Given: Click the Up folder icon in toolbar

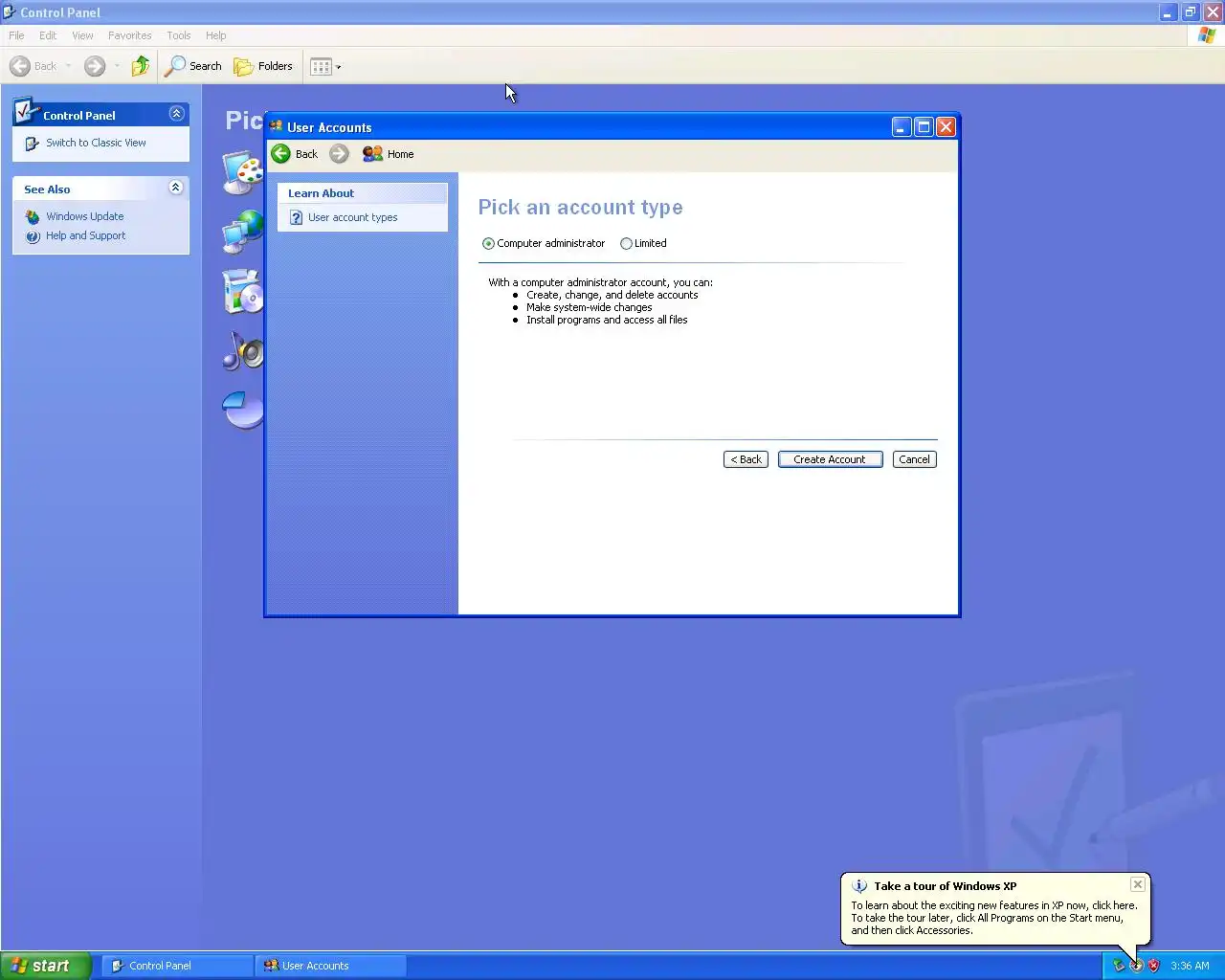Looking at the screenshot, I should [x=141, y=66].
